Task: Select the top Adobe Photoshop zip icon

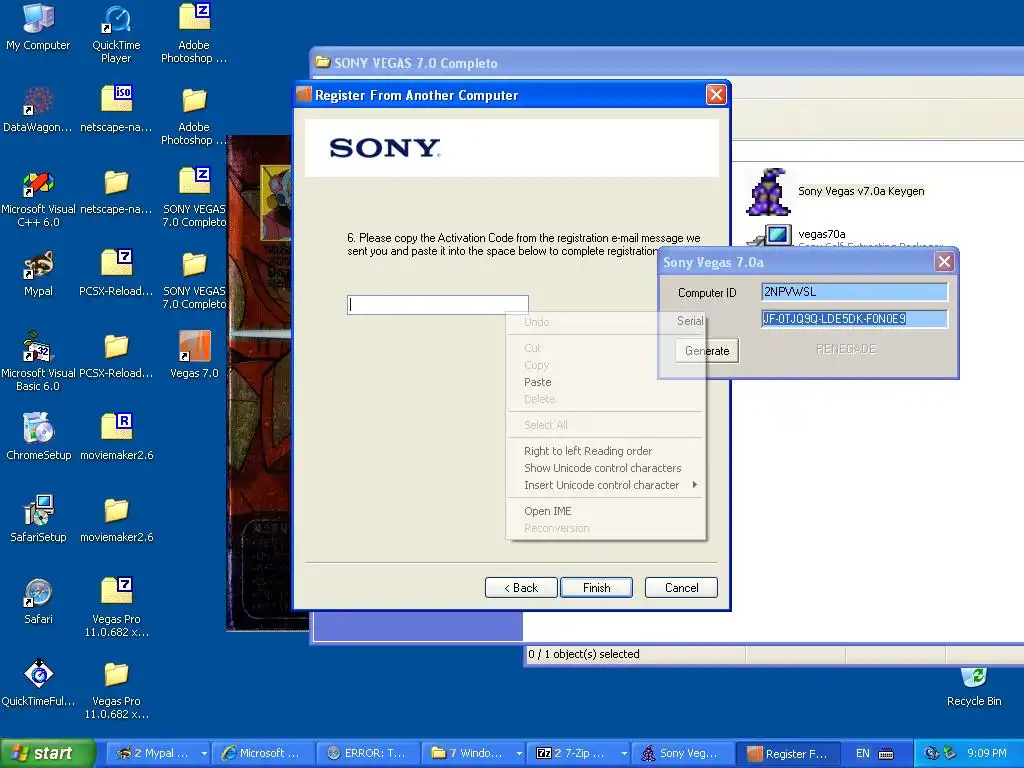Action: 194,33
